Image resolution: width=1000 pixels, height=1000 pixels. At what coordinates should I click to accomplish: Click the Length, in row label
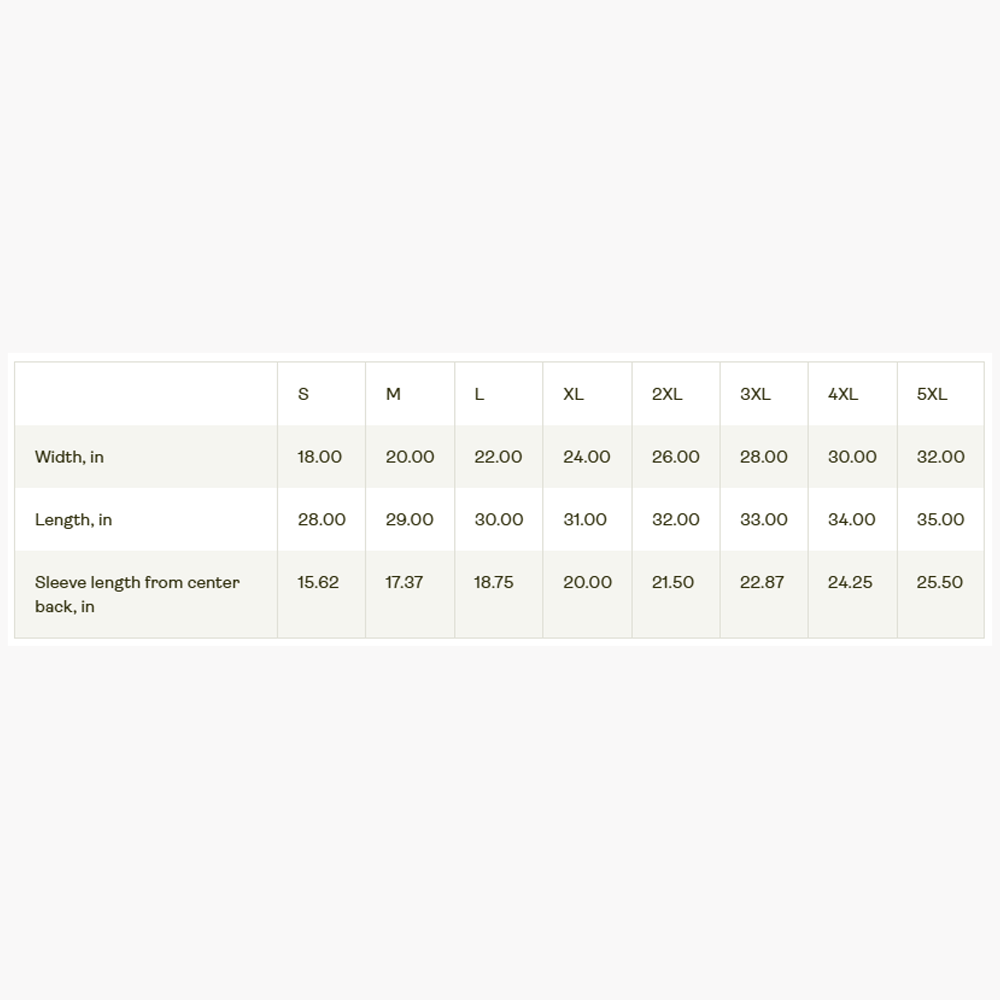[73, 520]
